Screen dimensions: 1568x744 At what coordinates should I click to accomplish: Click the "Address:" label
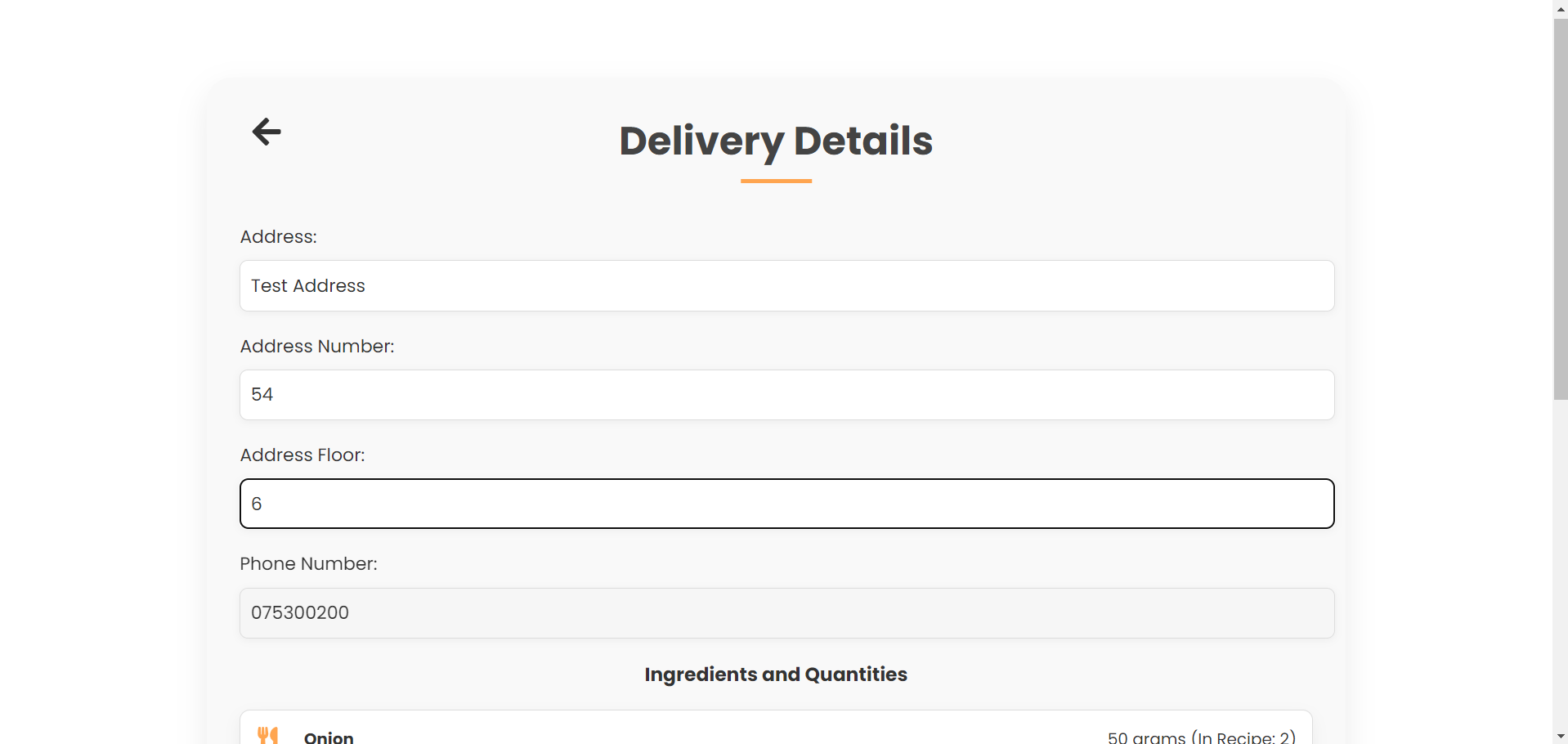click(279, 237)
